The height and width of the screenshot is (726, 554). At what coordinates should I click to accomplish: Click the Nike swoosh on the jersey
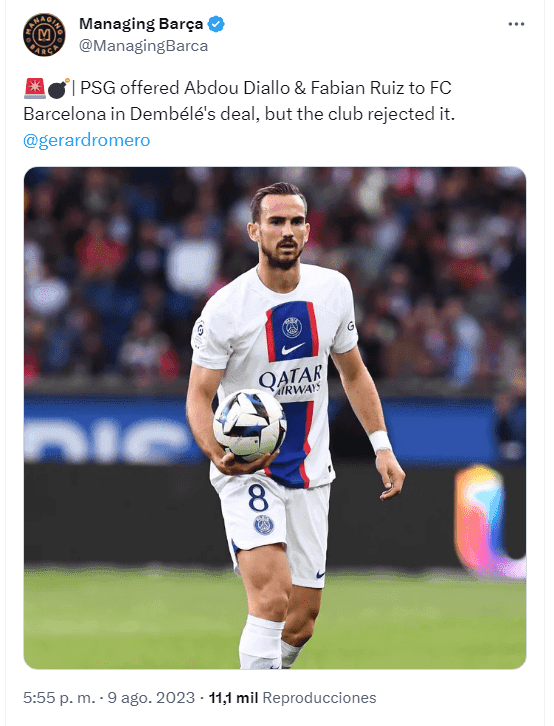point(293,348)
